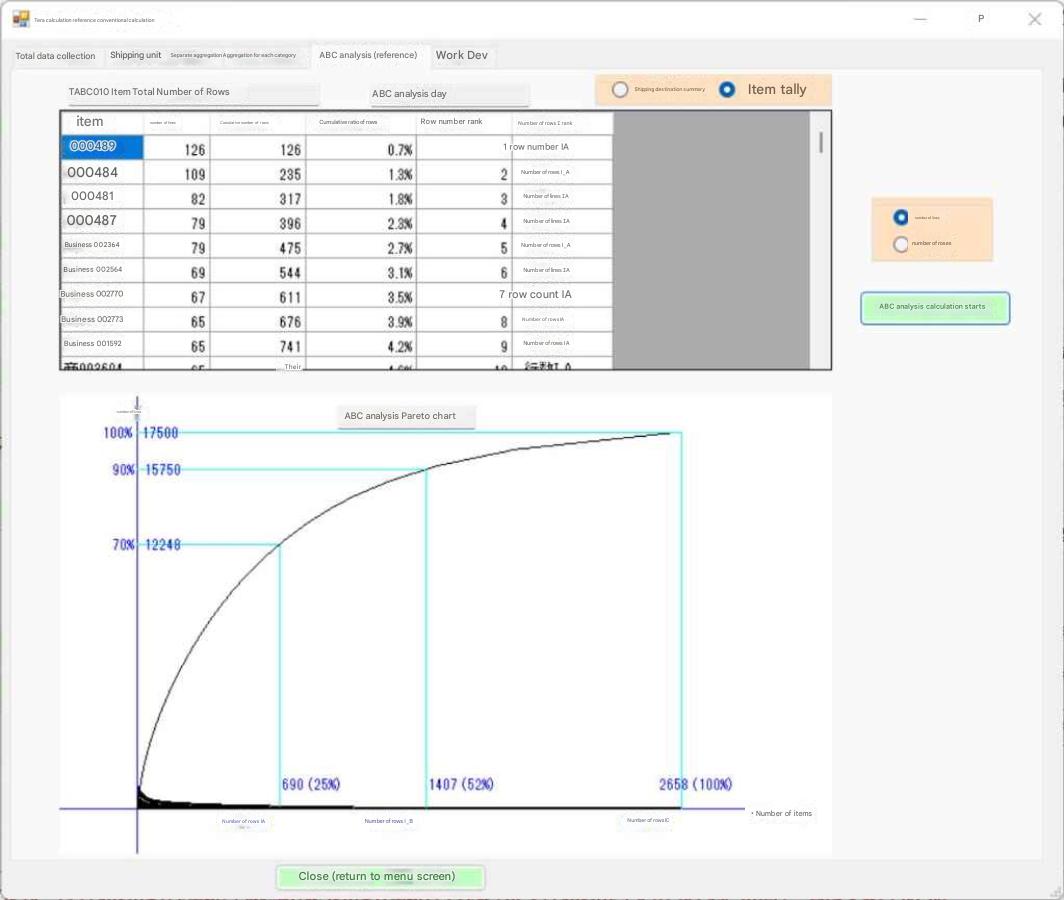This screenshot has width=1064, height=900.
Task: Click the 'ABC analysis day' button
Action: point(449,95)
